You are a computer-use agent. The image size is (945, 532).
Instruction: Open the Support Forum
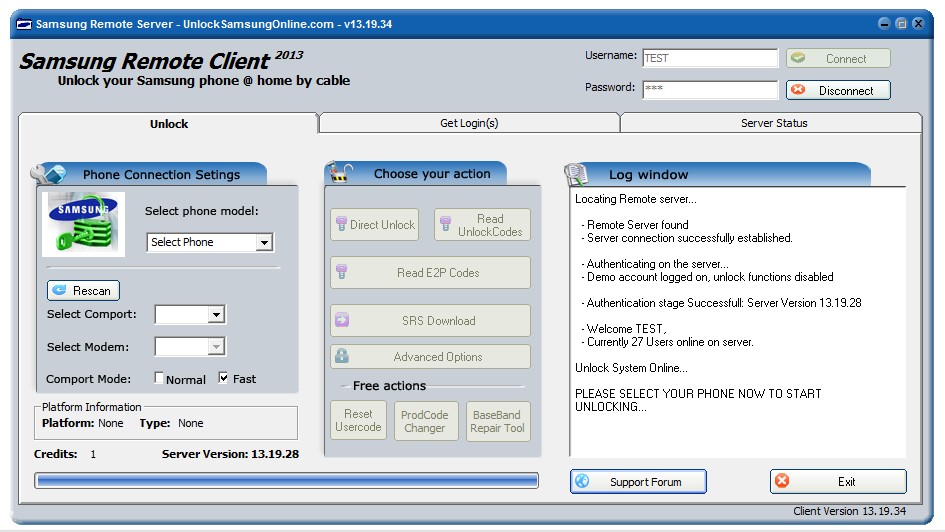(638, 481)
